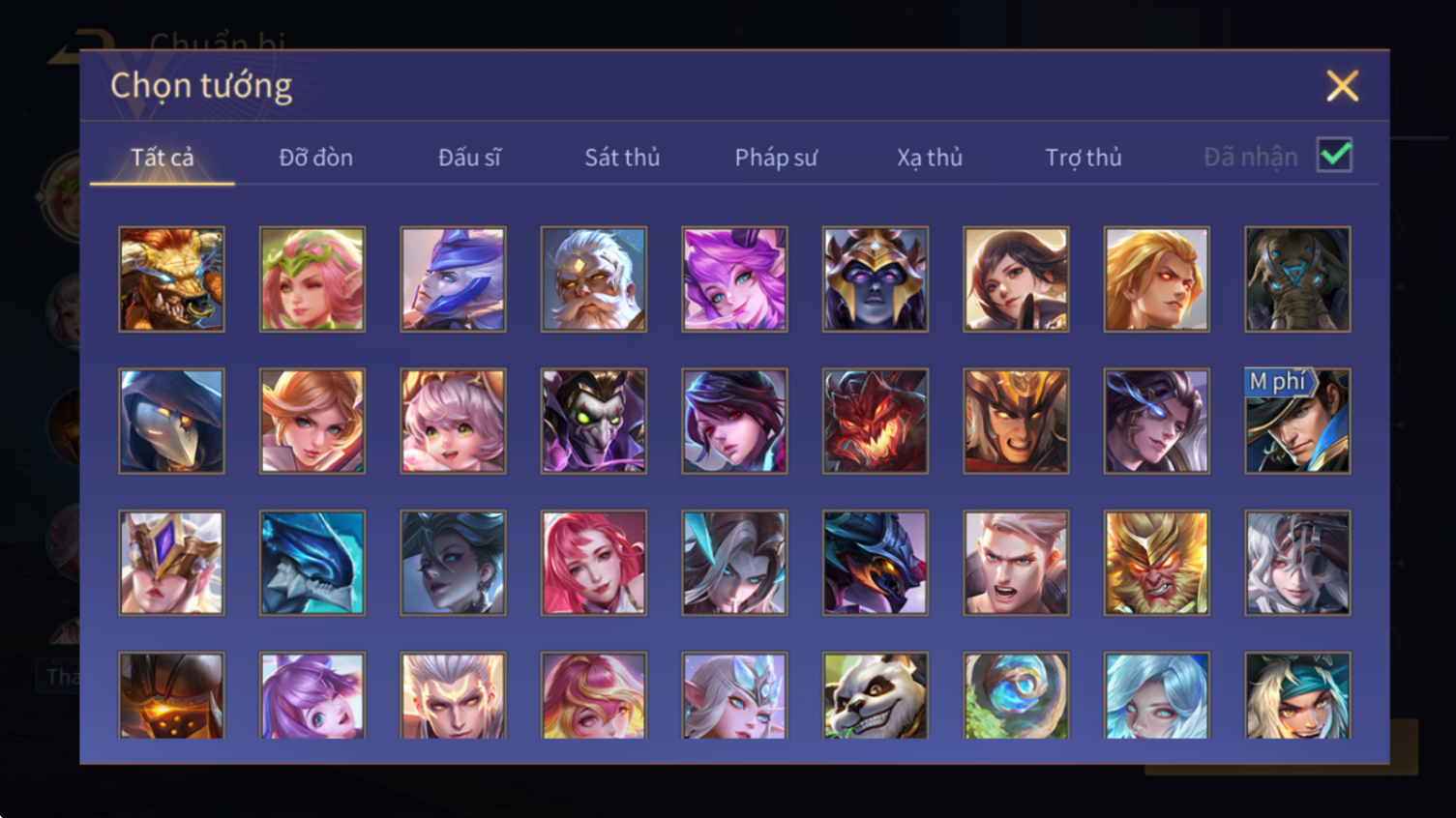Select the panda hero portrait
Viewport: 1456px width, 818px height.
click(x=875, y=695)
